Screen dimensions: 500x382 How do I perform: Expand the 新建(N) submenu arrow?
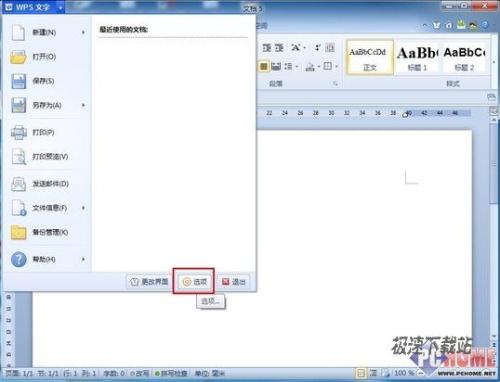pyautogui.click(x=83, y=32)
